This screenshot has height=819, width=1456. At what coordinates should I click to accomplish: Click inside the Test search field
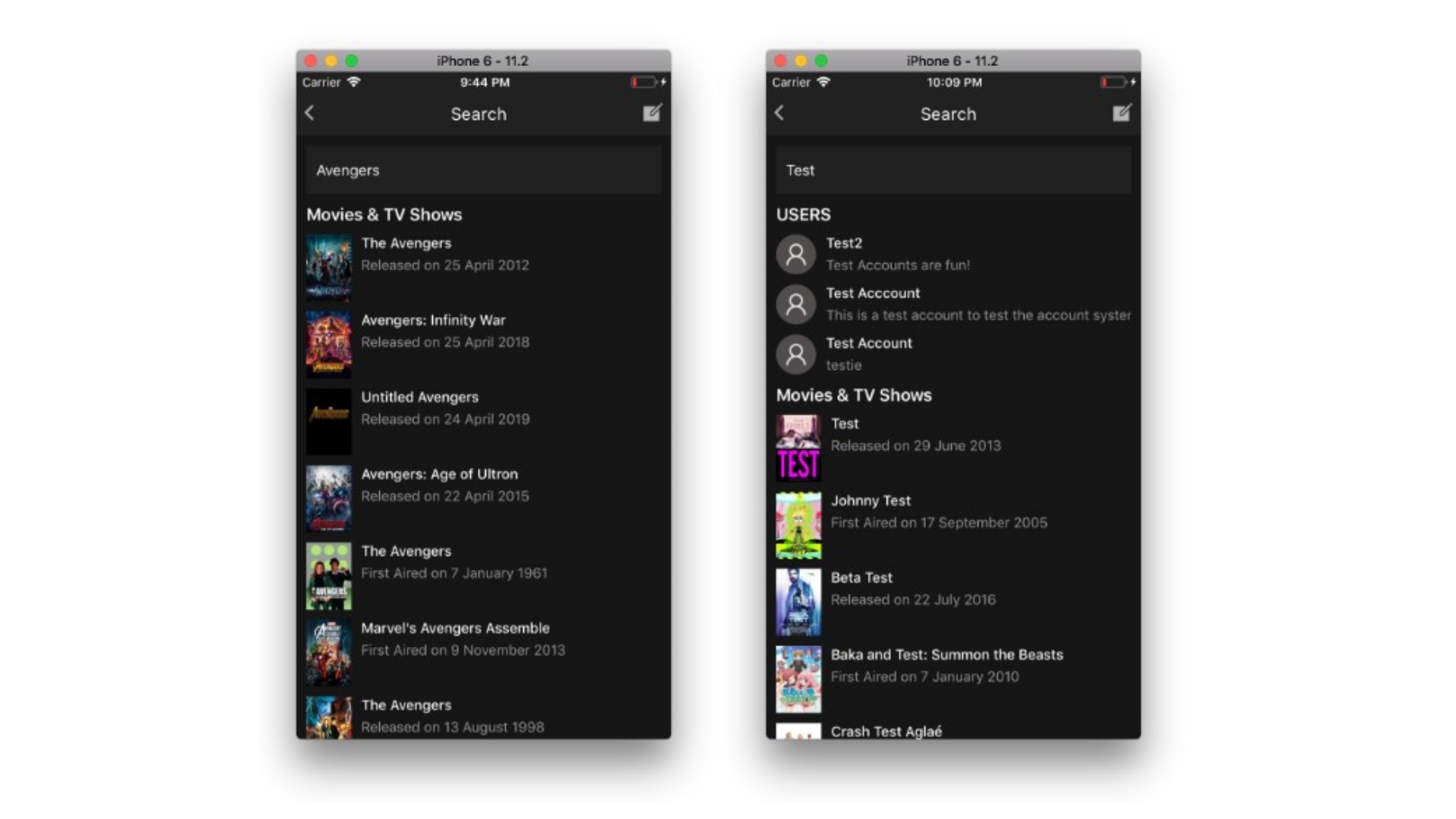952,171
